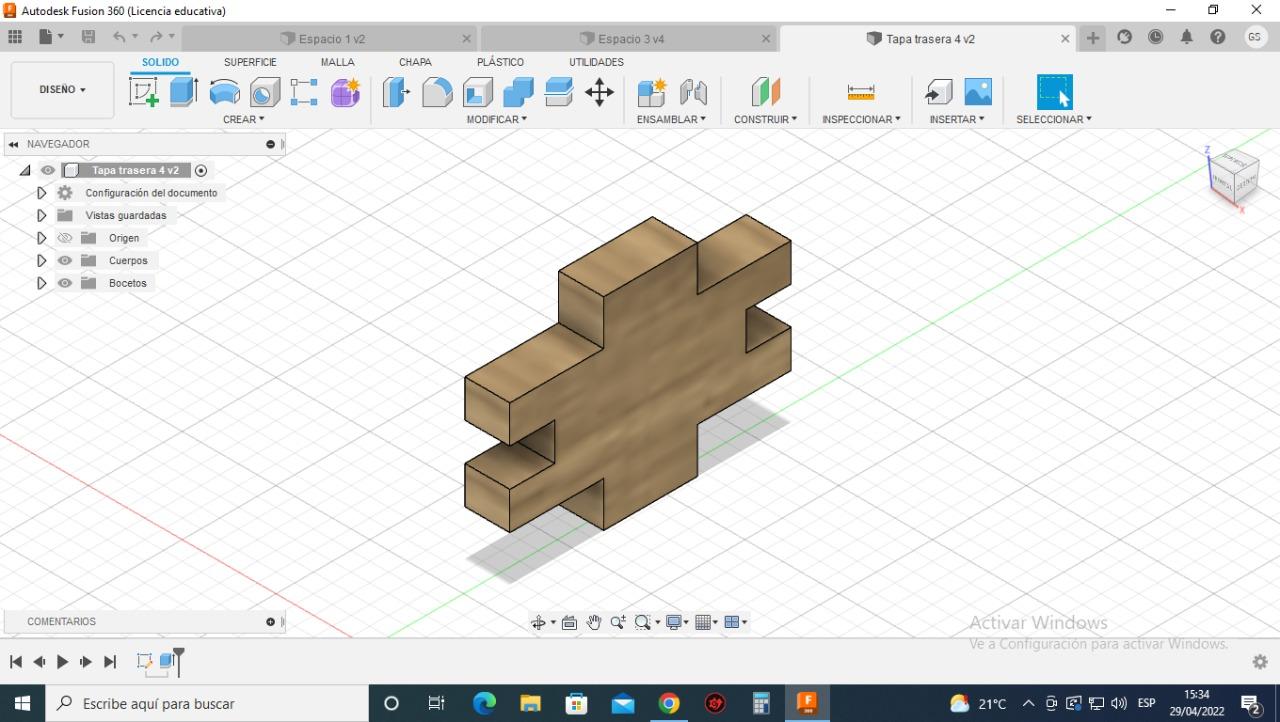Hide the Cuerpos folder
Screen dimensions: 1280x722
pos(65,261)
